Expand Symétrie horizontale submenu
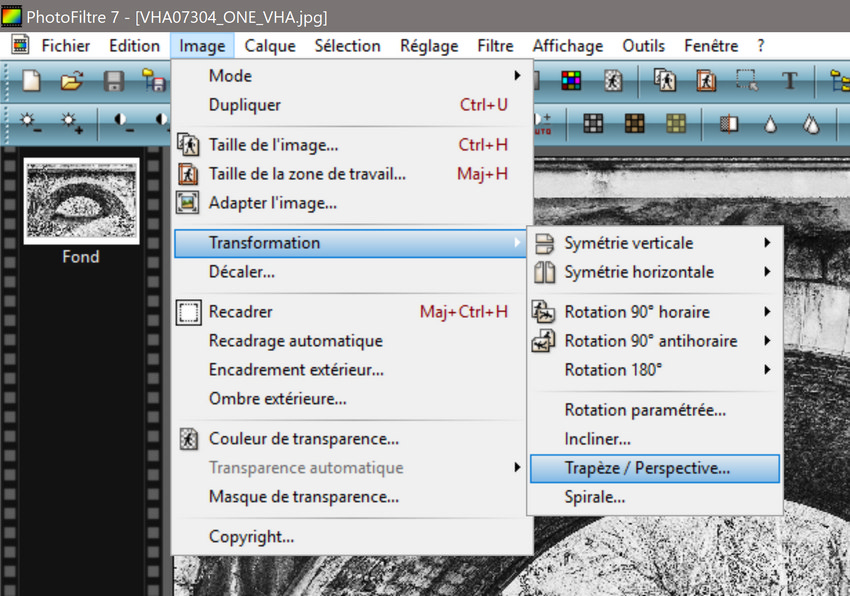This screenshot has width=850, height=596. 655,272
